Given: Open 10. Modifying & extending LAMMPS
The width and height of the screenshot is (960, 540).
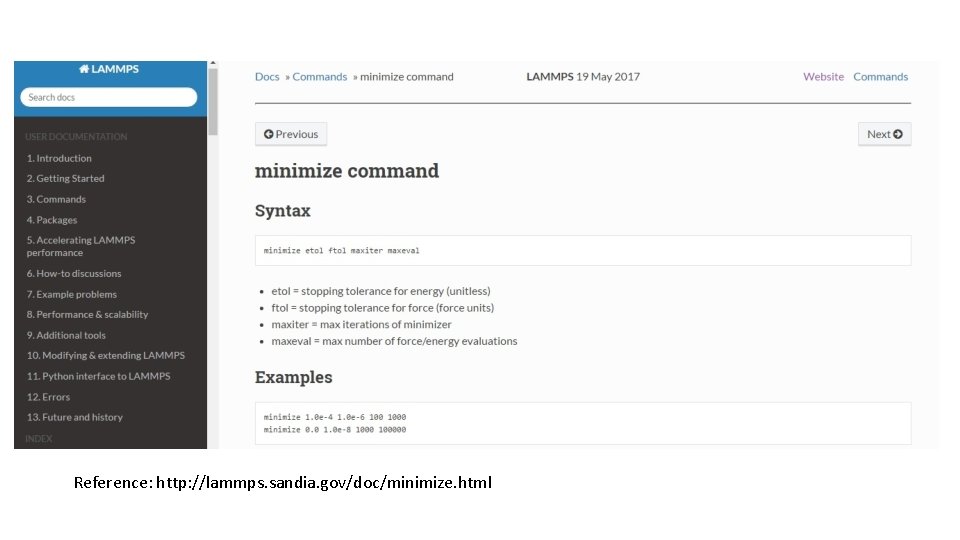Looking at the screenshot, I should pyautogui.click(x=106, y=355).
